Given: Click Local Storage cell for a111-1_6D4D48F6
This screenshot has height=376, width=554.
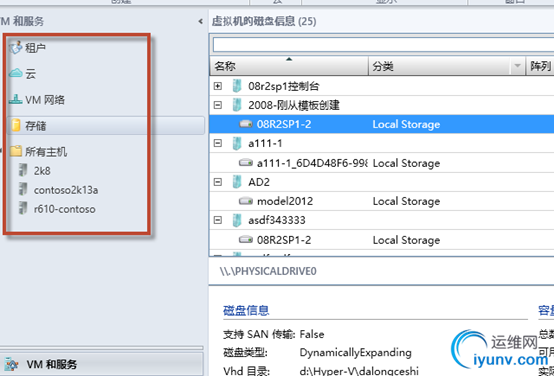Looking at the screenshot, I should coord(406,163).
